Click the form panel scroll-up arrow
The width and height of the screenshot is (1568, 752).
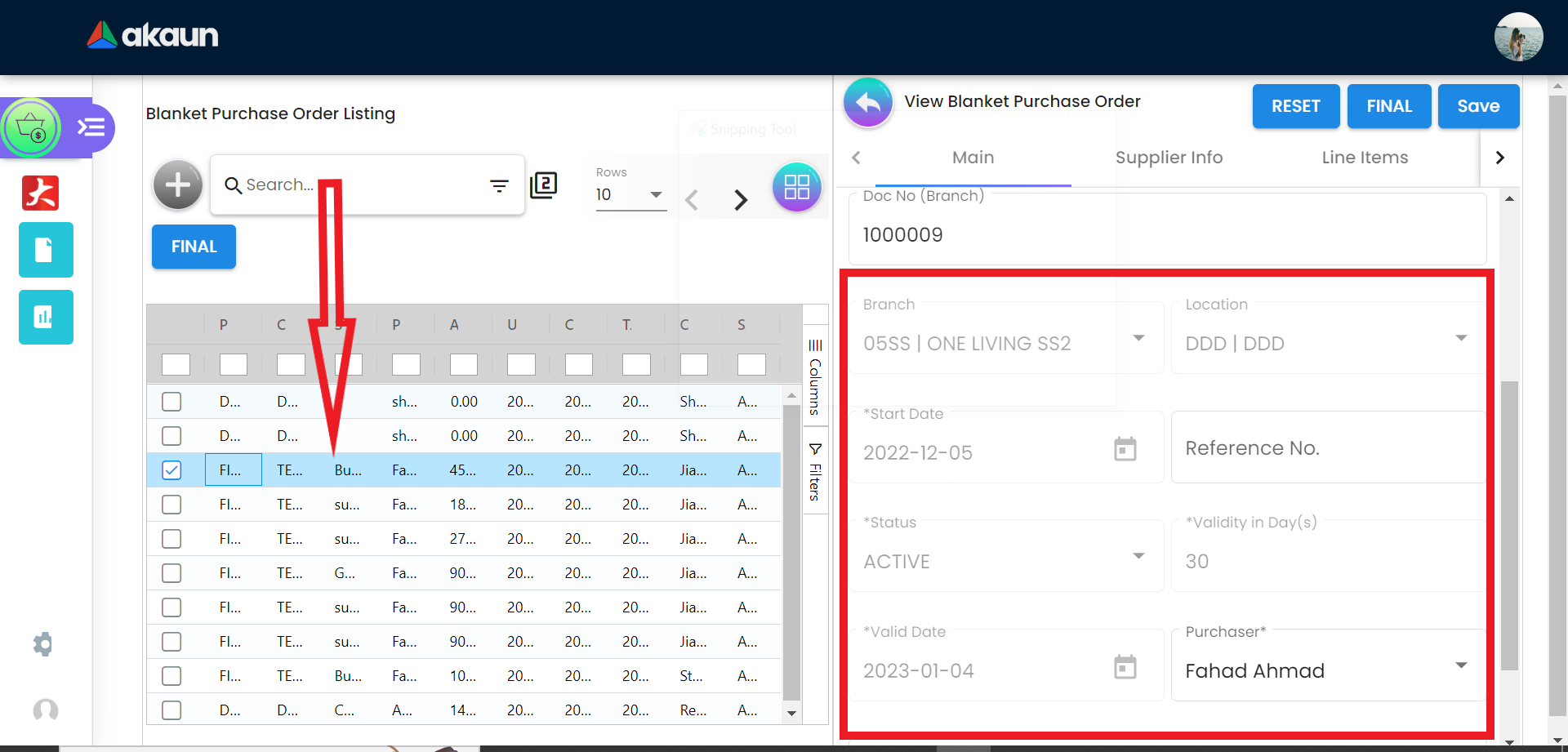coord(1509,198)
